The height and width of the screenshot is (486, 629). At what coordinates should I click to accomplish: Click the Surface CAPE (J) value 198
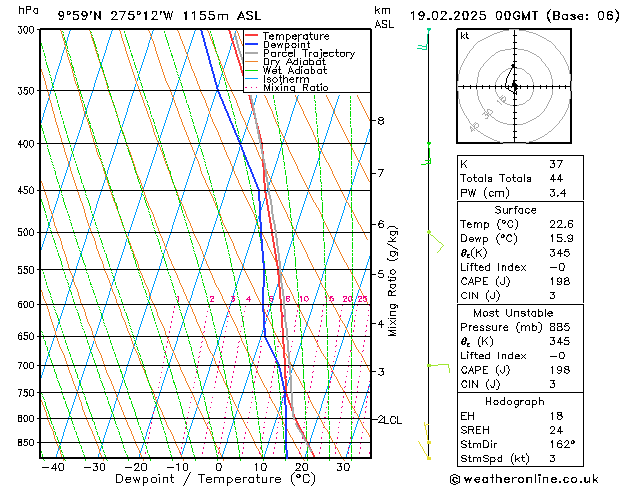560,281
